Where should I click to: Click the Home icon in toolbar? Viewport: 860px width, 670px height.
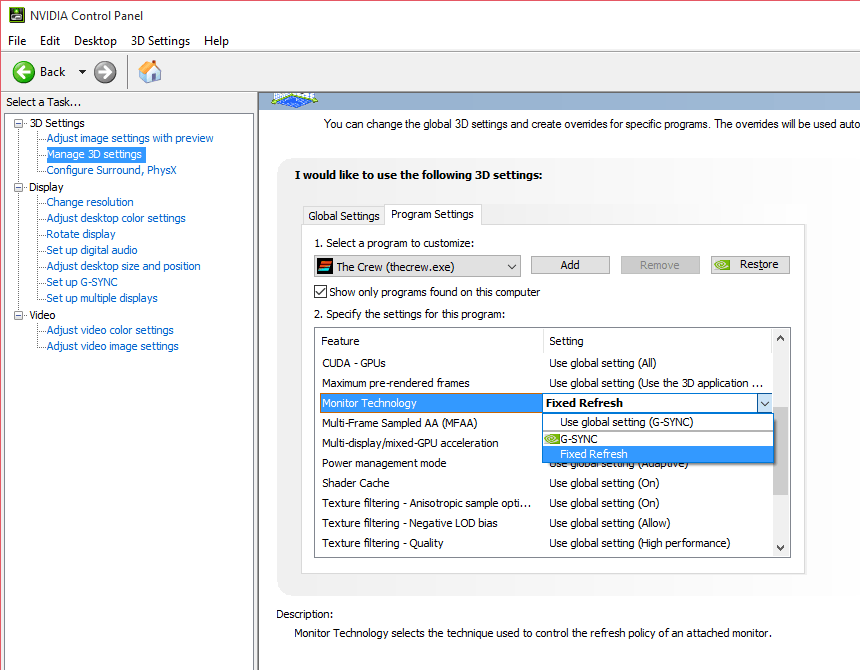coord(150,72)
